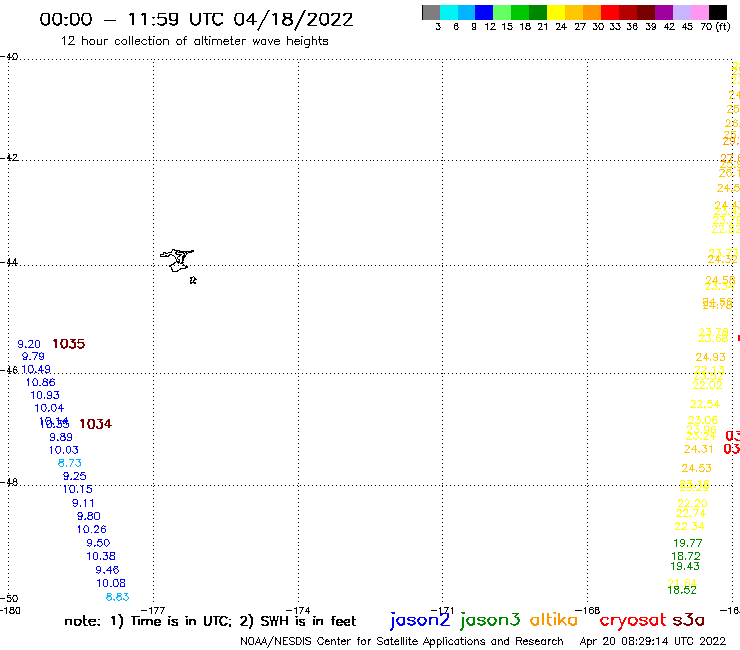This screenshot has height=650, width=740.
Task: Click the '12 hour collection' subtitle
Action: 194,41
